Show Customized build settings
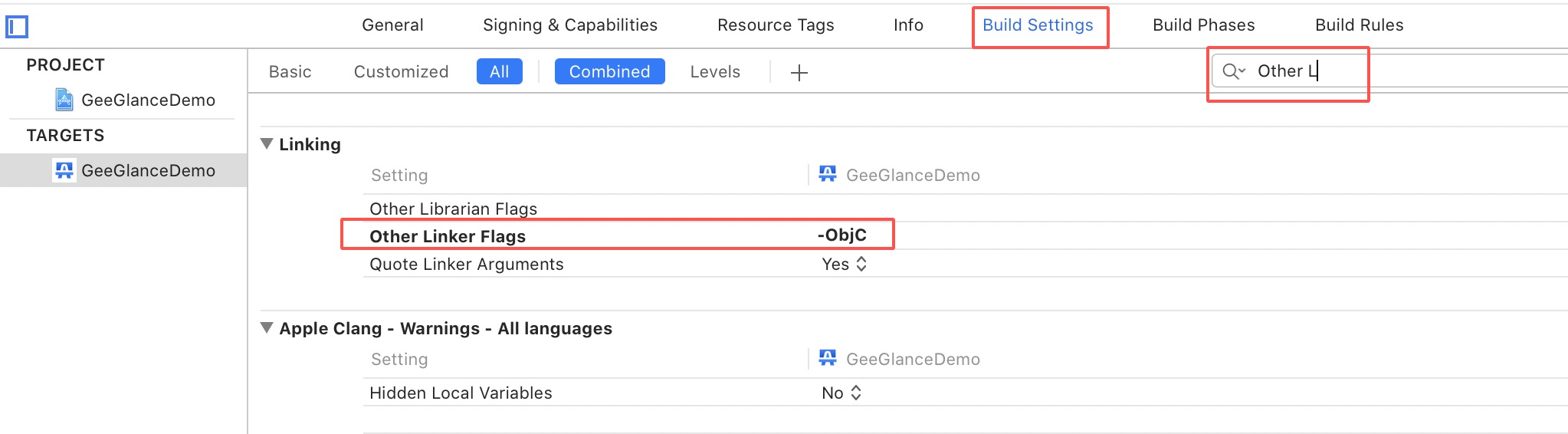Image resolution: width=1568 pixels, height=434 pixels. (401, 71)
